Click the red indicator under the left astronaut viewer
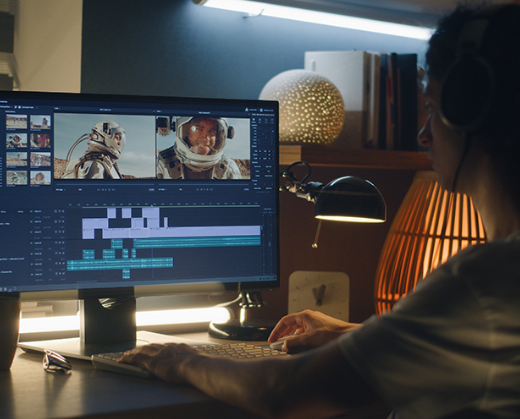This screenshot has height=419, width=520. pyautogui.click(x=80, y=189)
